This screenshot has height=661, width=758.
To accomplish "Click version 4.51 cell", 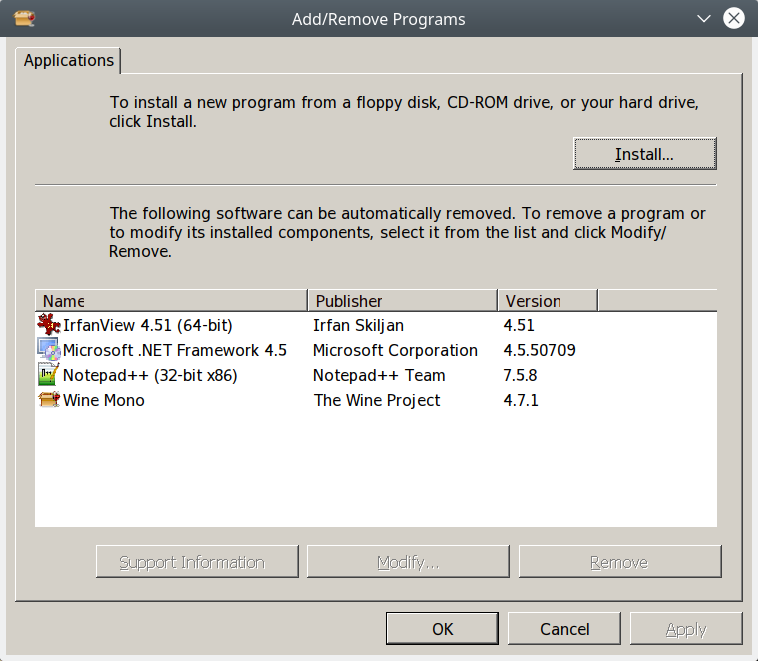I will point(519,325).
